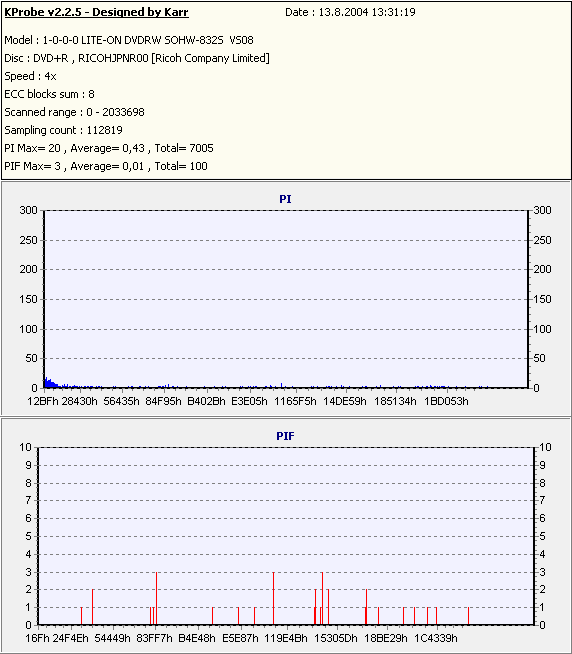Screen dimensions: 572x654
Task: Click the PI chart x-axis label 1BD053h
Action: pyautogui.click(x=446, y=401)
